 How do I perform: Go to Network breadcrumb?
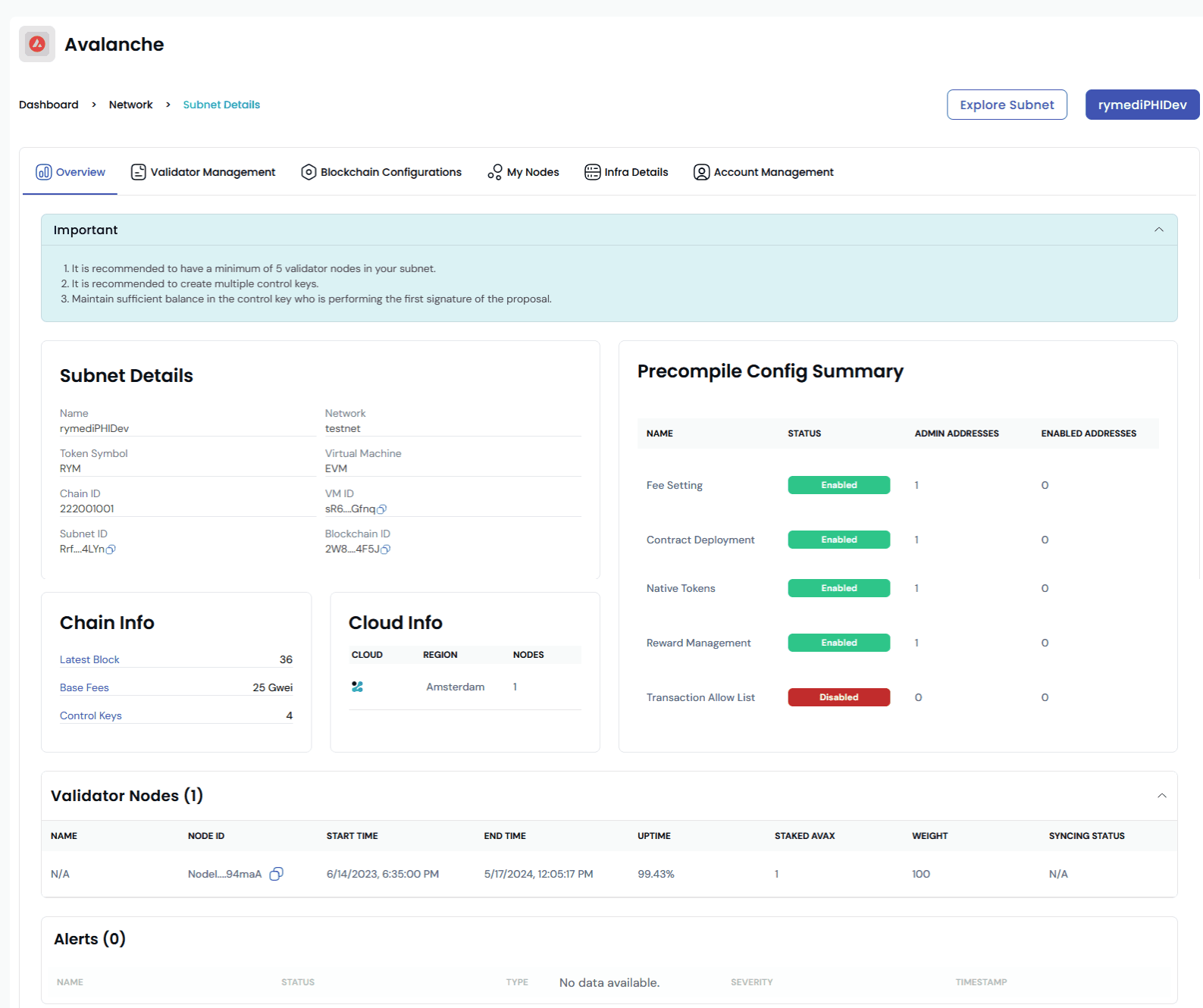[130, 105]
